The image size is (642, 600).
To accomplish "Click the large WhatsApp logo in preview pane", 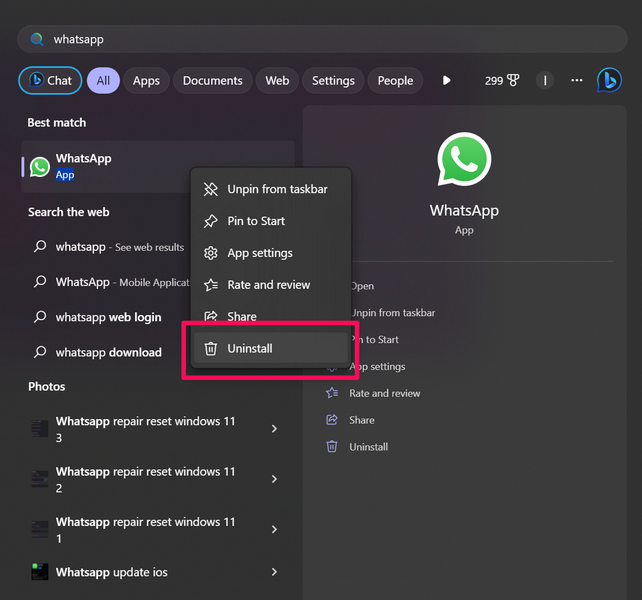I will point(464,161).
